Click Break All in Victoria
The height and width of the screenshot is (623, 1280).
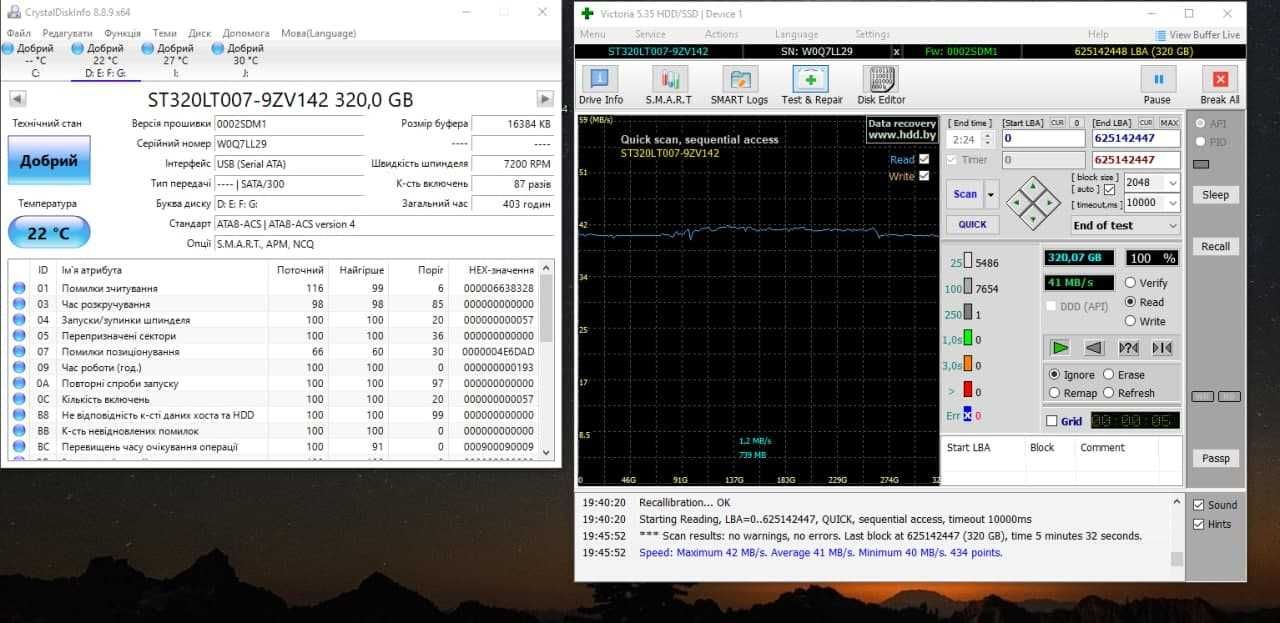pyautogui.click(x=1220, y=85)
